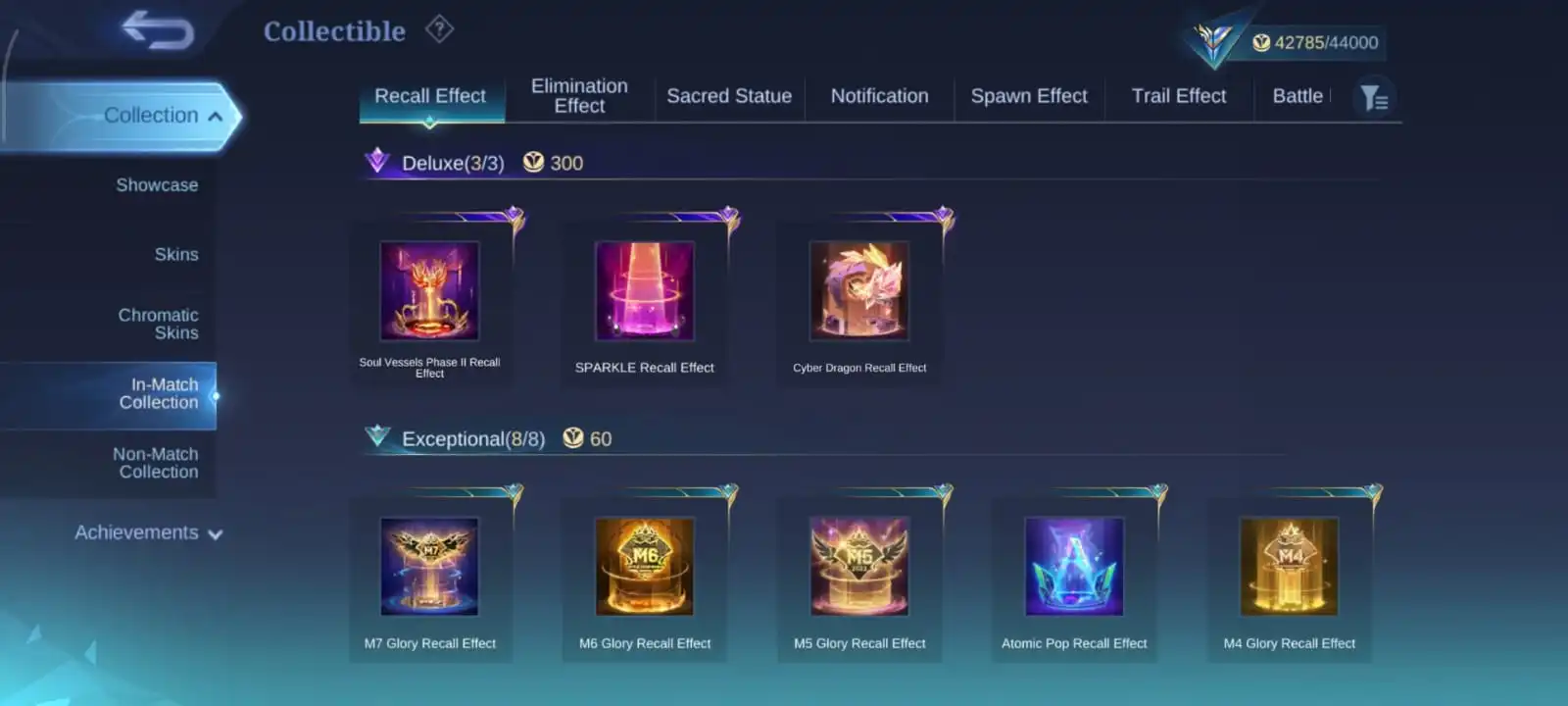This screenshot has height=706, width=1568.
Task: Choose the Cyber Dragon Recall Effect icon
Action: [x=859, y=291]
